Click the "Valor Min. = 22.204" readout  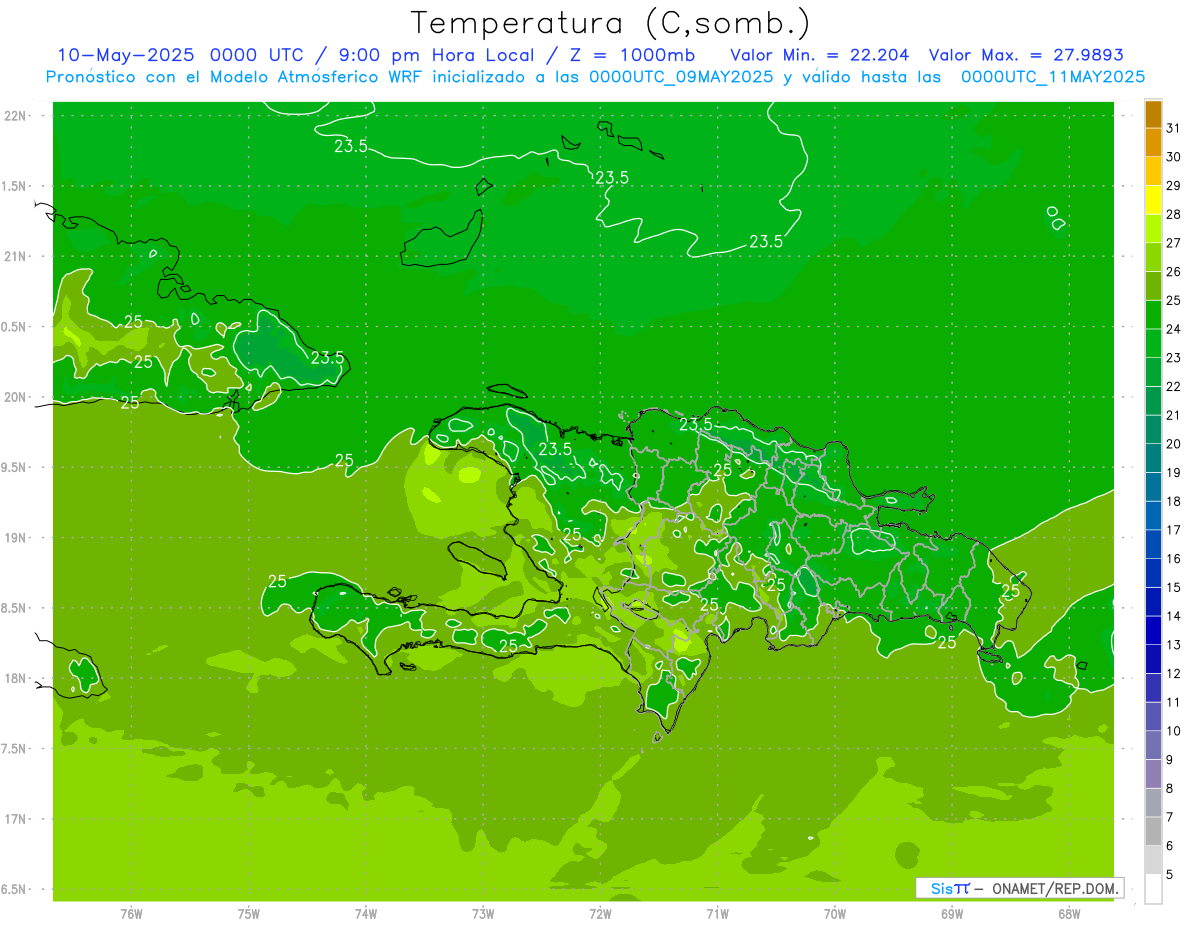coord(819,55)
